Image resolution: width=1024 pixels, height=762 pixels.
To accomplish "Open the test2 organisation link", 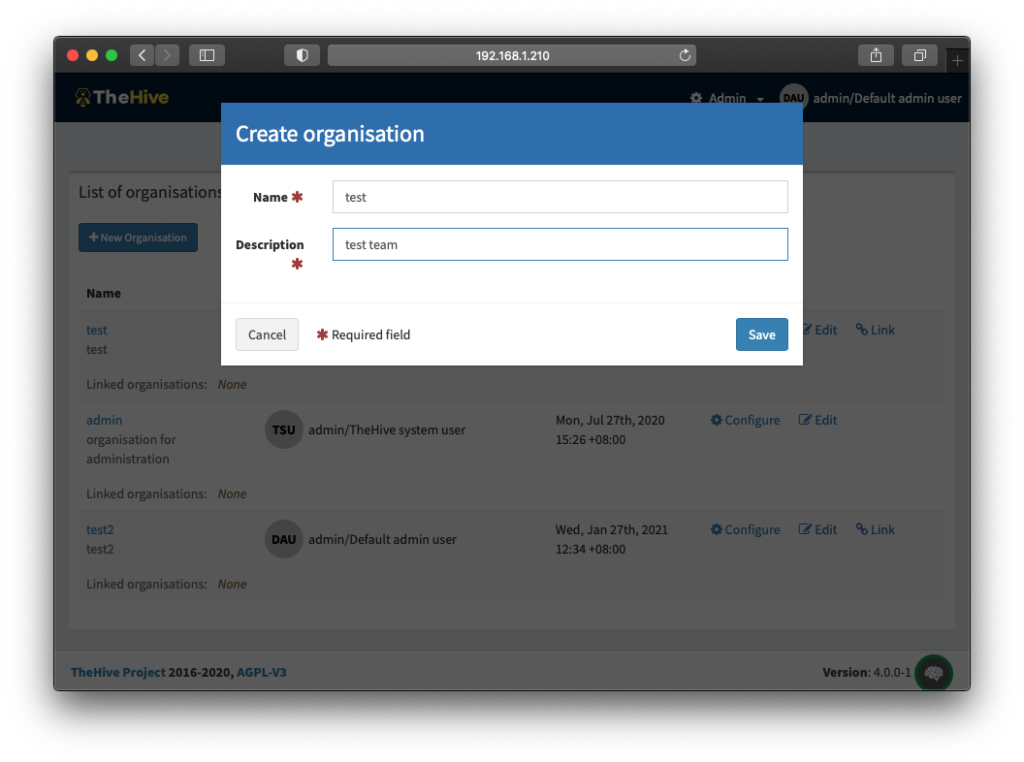I will (x=100, y=530).
